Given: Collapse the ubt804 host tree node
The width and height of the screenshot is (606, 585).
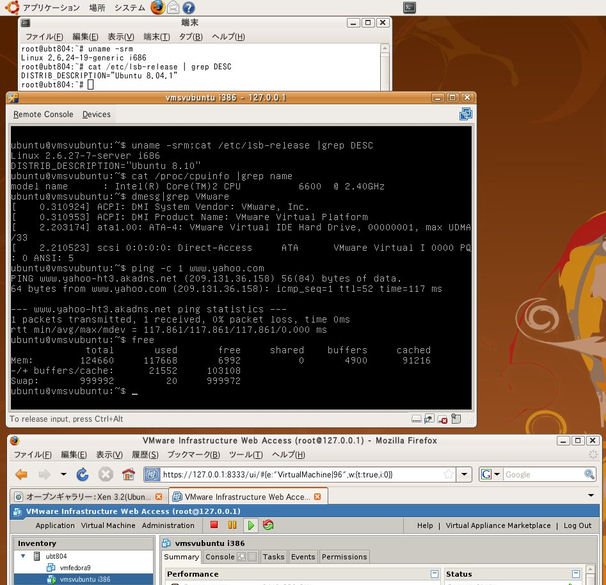Looking at the screenshot, I should [23, 556].
